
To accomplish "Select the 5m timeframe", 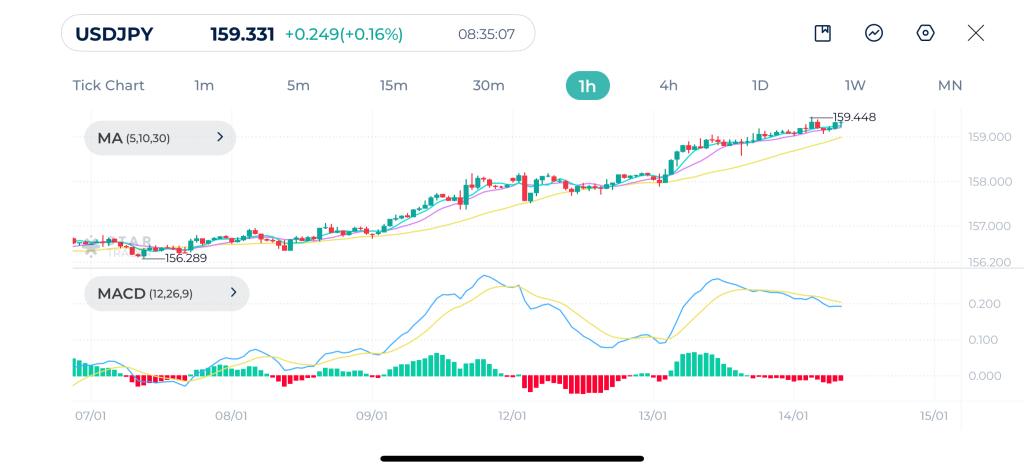I will point(298,86).
